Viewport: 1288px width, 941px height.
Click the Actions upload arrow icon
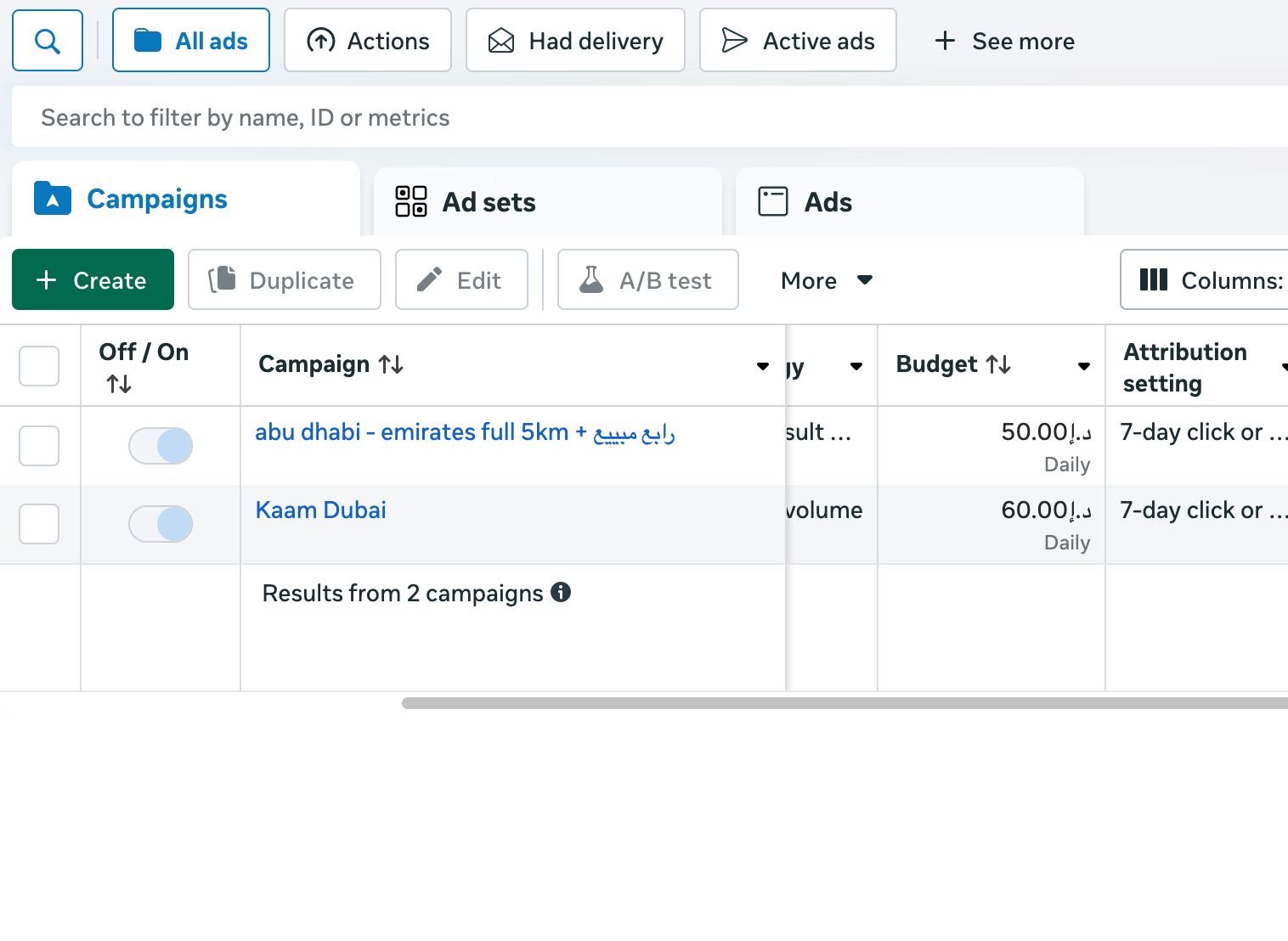click(x=320, y=41)
